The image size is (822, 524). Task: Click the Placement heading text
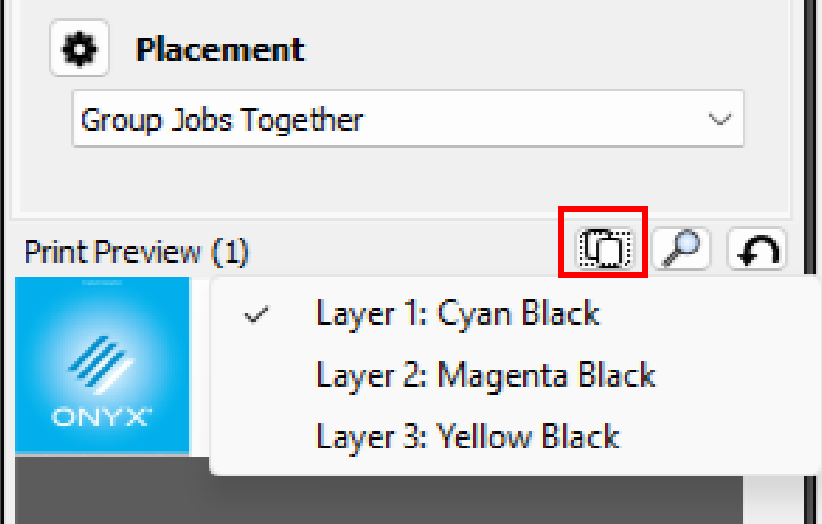[220, 50]
